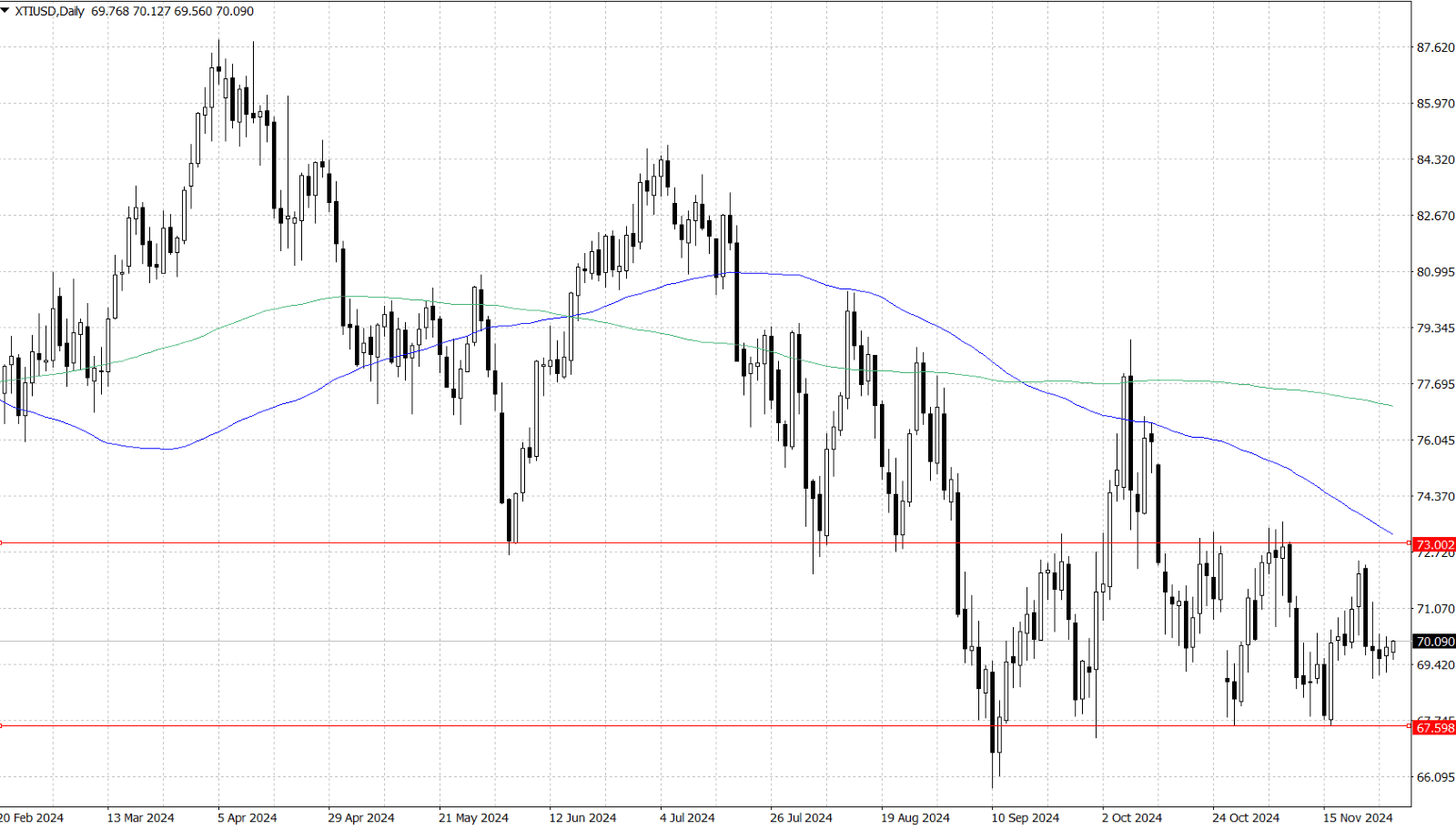Screen dimensions: 1456x830
Task: Click the high value 70.127 in header
Action: (x=151, y=11)
